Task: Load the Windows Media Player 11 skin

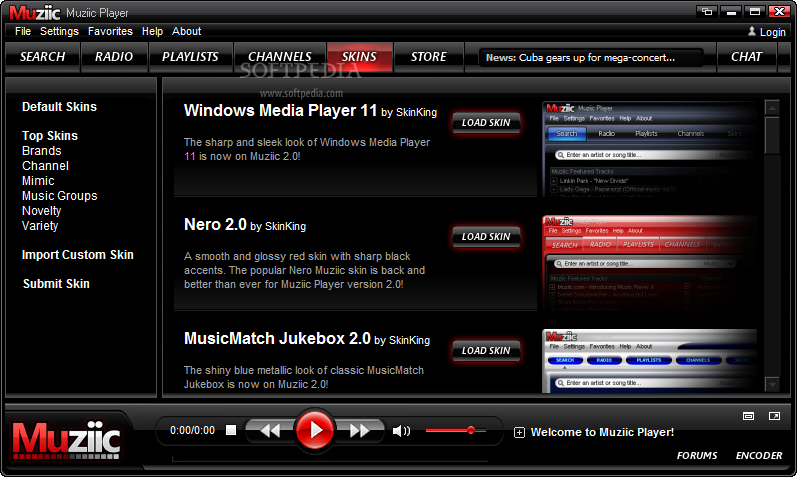Action: [x=486, y=123]
